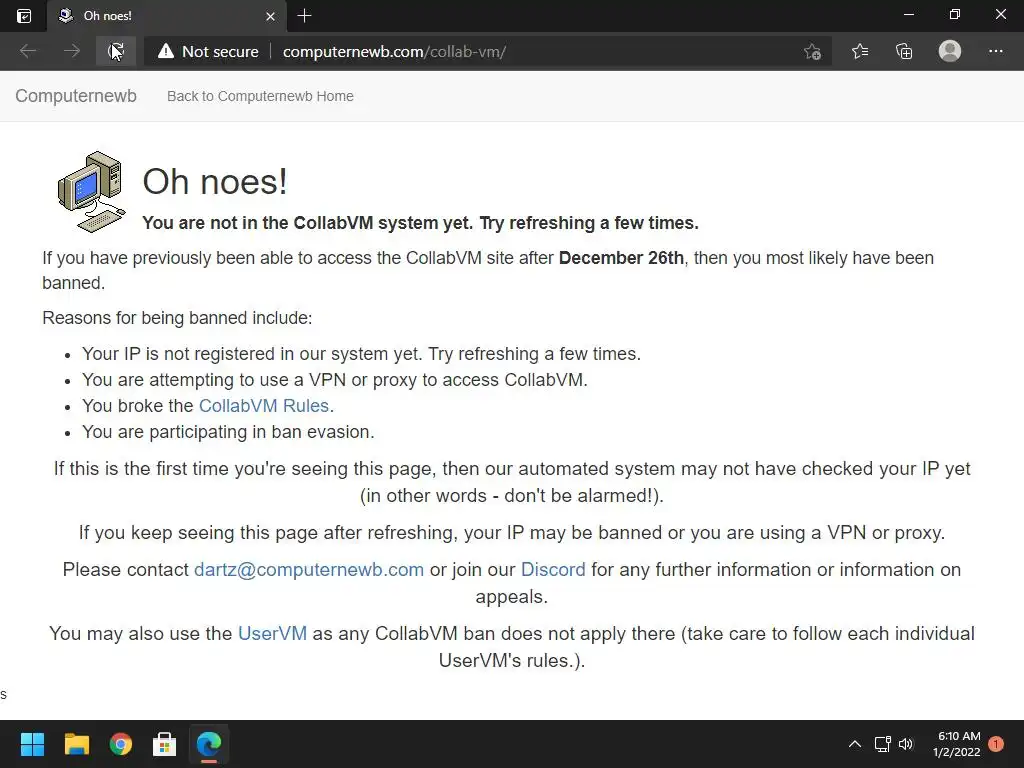
Task: Click the Computernewb brand link
Action: click(x=76, y=96)
